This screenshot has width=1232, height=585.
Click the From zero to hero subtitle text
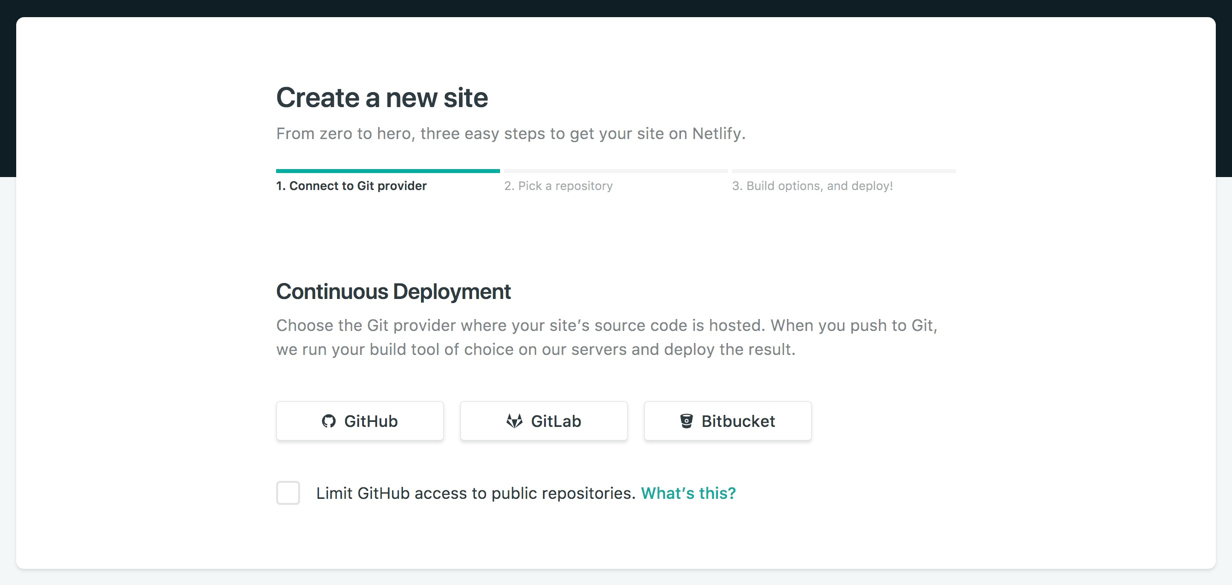point(511,133)
